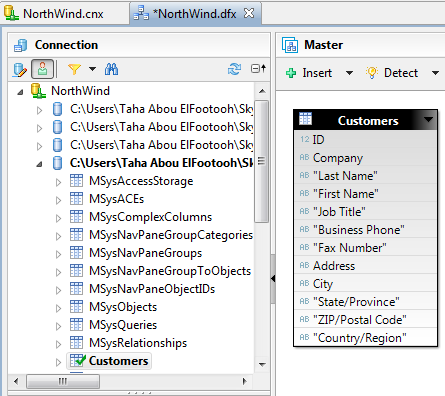Select the "Business Phone" column

coord(366,229)
